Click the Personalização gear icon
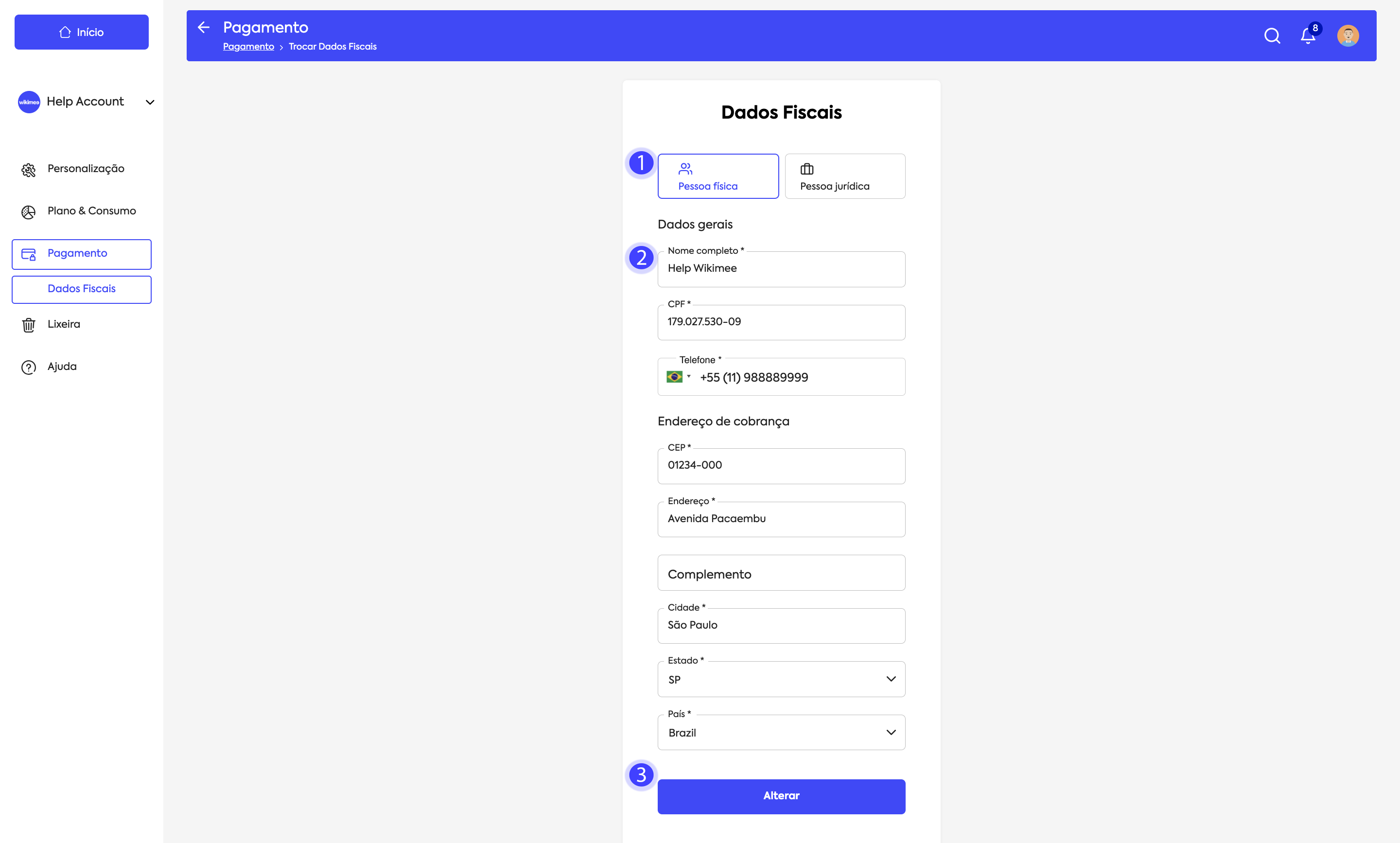The height and width of the screenshot is (843, 1400). click(28, 169)
